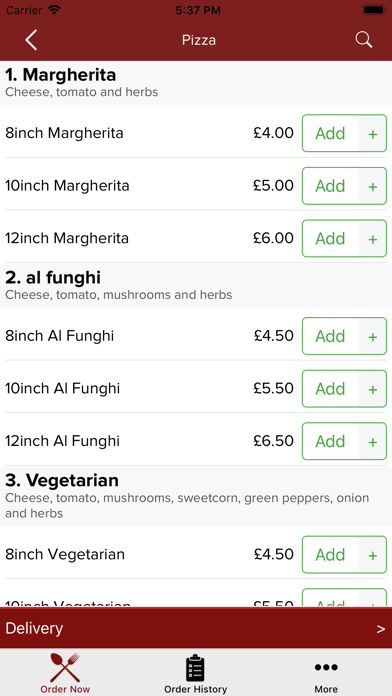Tap the plus icon for 8inch Margherita
Screen dimensions: 392x696
click(x=372, y=133)
